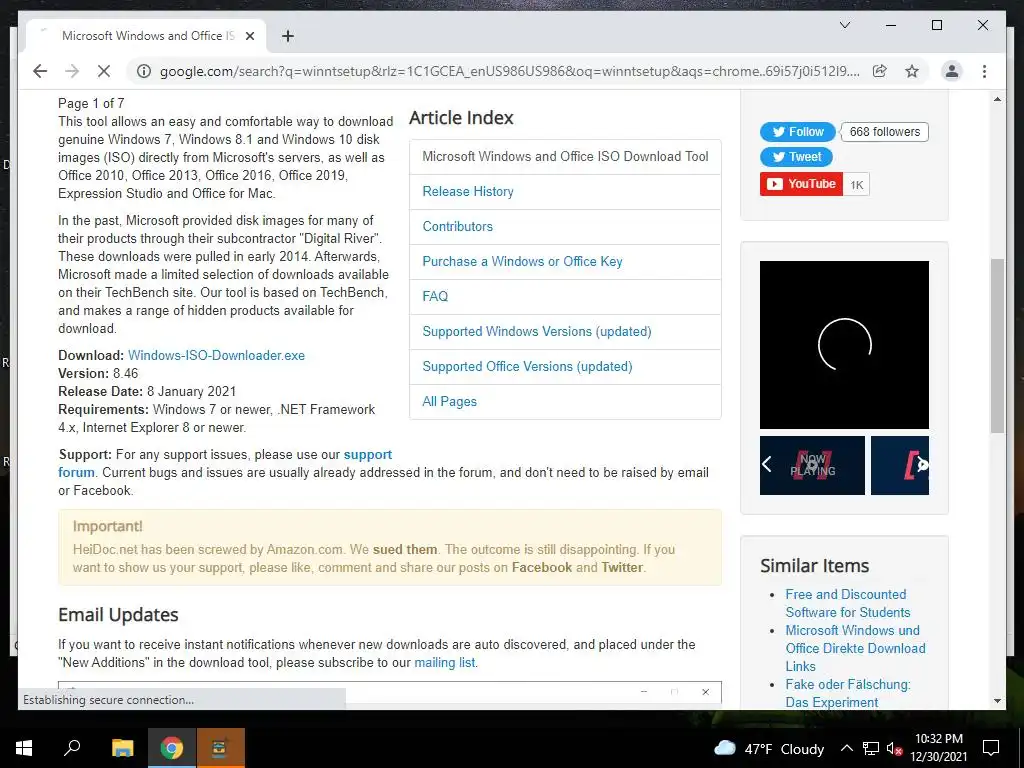The image size is (1024, 768).
Task: Open the YouTube subscribe button
Action: point(801,184)
